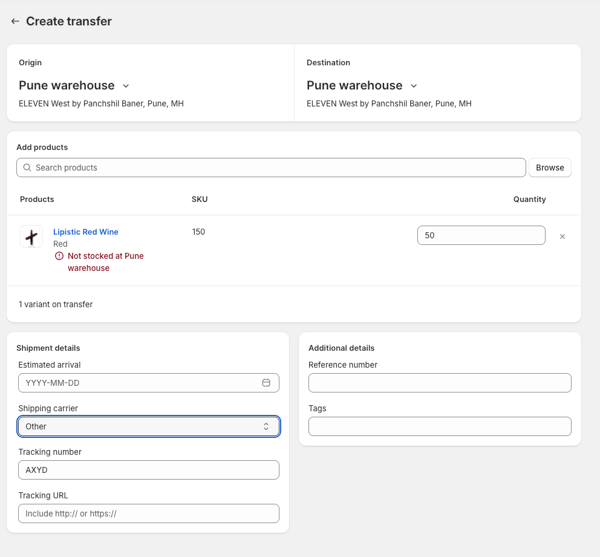
Task: Click the Shipment details heading
Action: click(48, 348)
